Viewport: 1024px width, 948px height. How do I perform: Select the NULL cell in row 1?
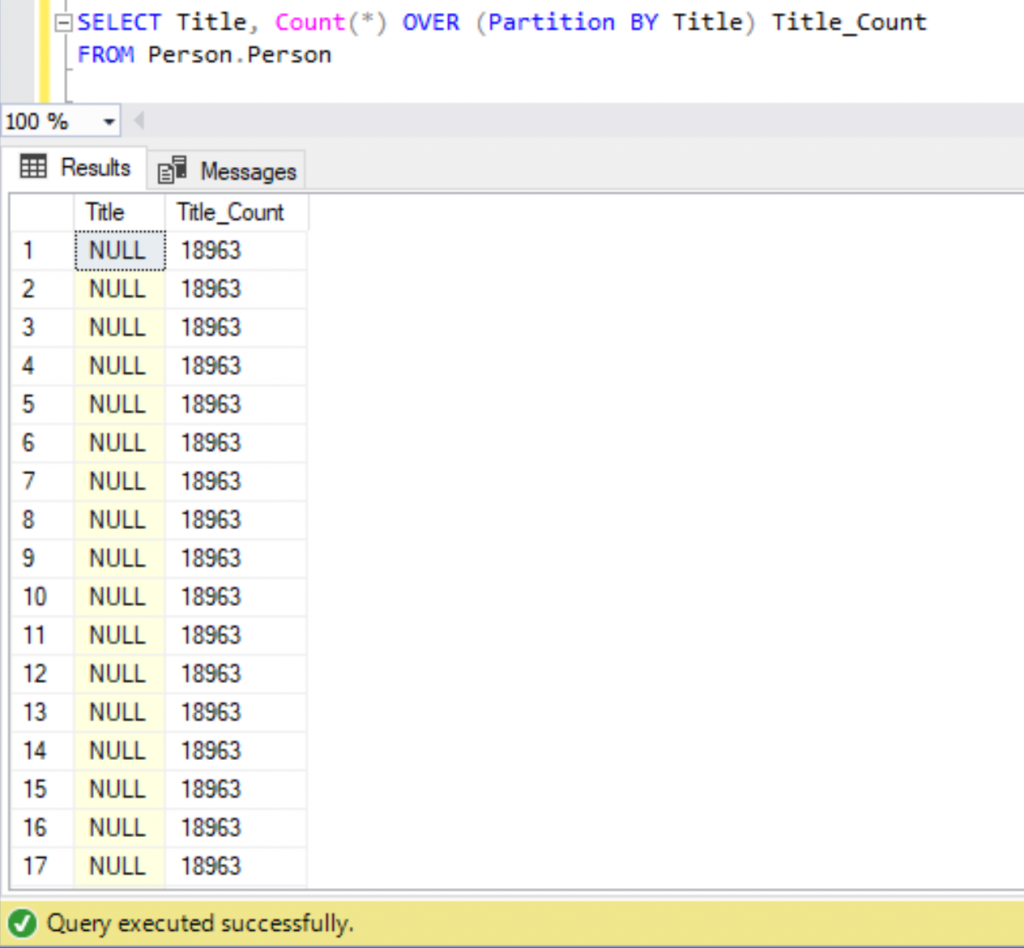coord(120,250)
